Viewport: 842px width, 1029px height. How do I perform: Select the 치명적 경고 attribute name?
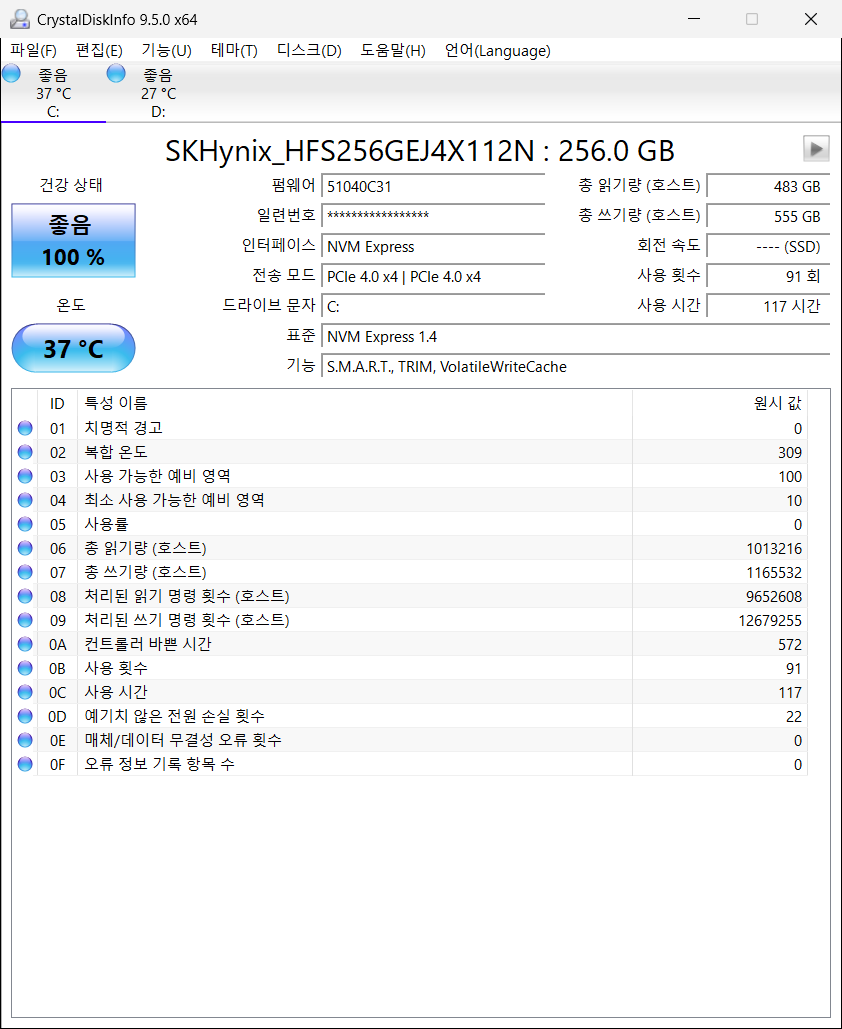123,428
